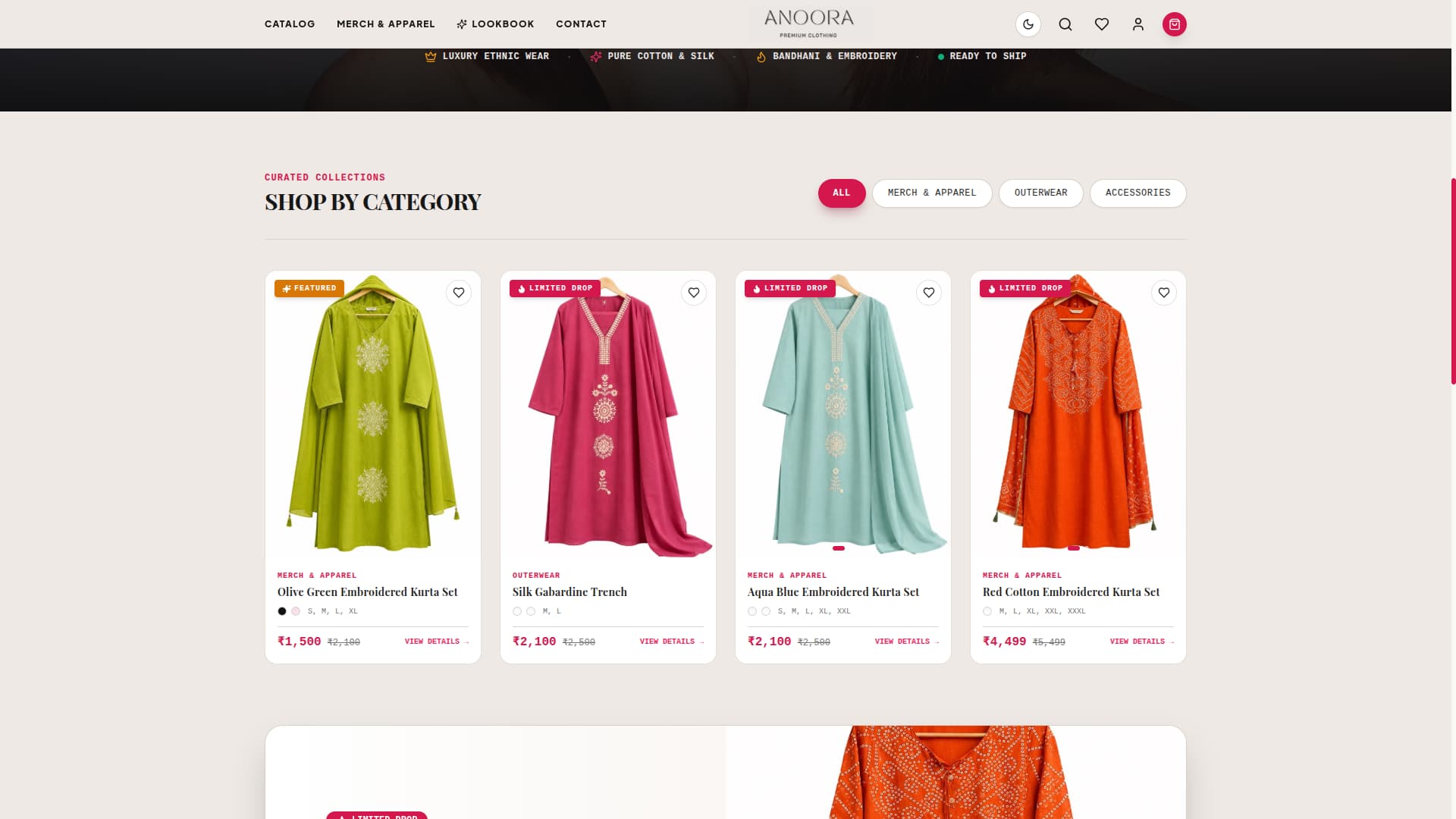This screenshot has height=819, width=1456.
Task: Open Olive Green Embroidered Kurta Set title
Action: click(368, 592)
